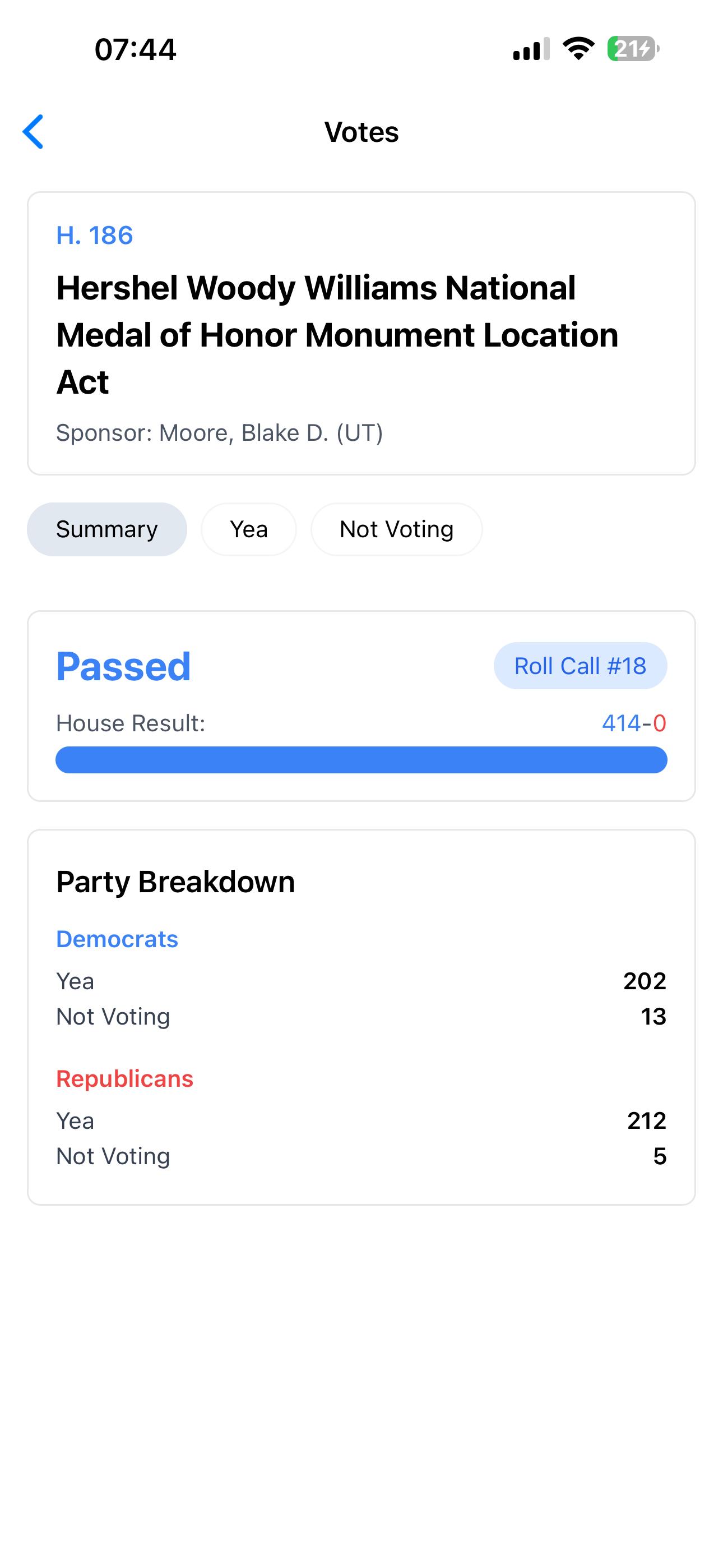The height and width of the screenshot is (1568, 723).
Task: Tap the 414-0 House result tally
Action: [x=633, y=723]
